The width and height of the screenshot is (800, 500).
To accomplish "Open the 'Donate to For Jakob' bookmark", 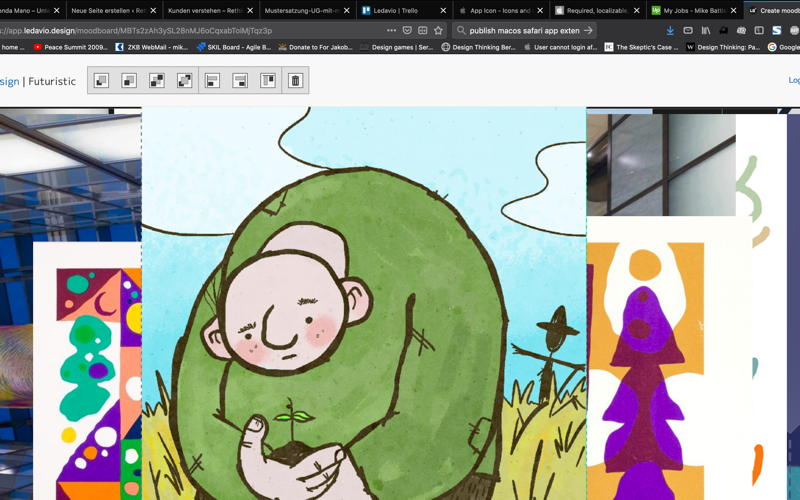I will click(316, 47).
